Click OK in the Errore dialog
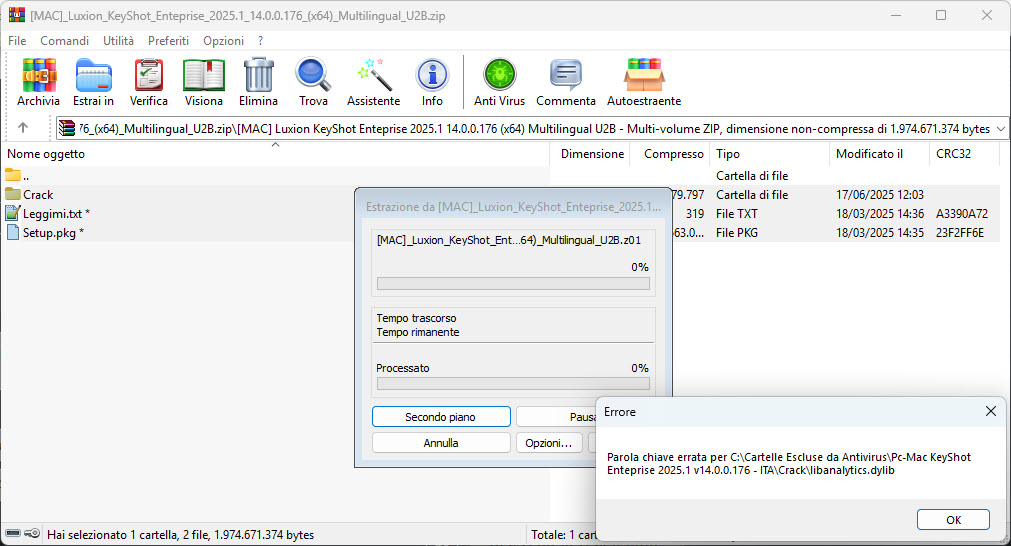 pos(953,520)
